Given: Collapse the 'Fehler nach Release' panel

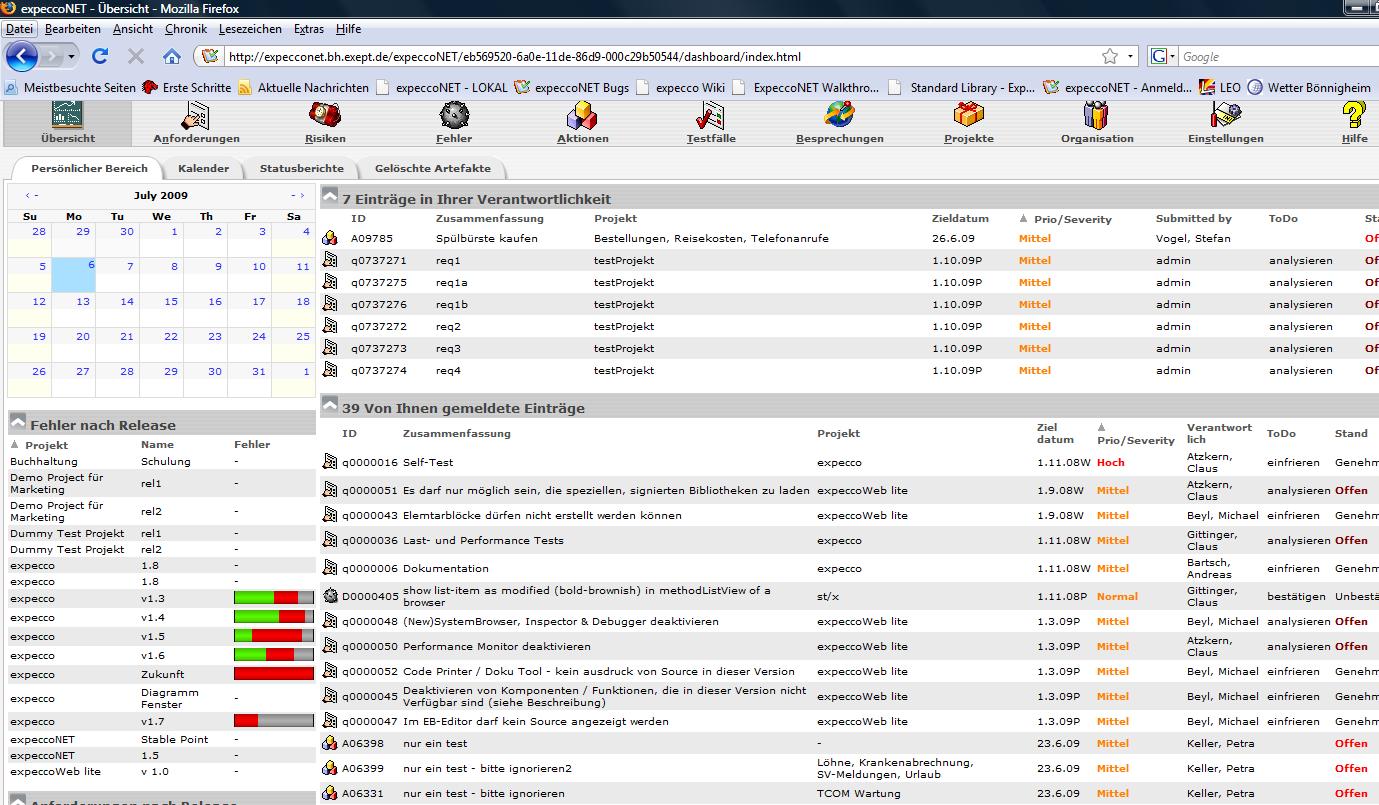Looking at the screenshot, I should pos(18,424).
